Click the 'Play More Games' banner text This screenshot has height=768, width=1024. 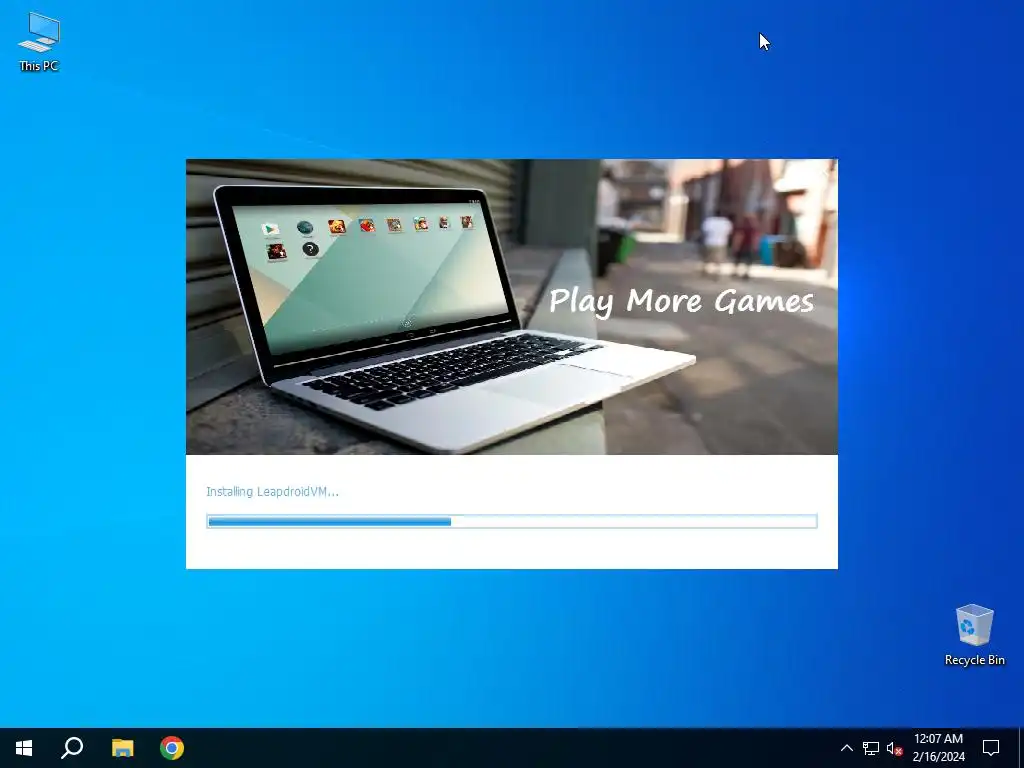point(681,302)
